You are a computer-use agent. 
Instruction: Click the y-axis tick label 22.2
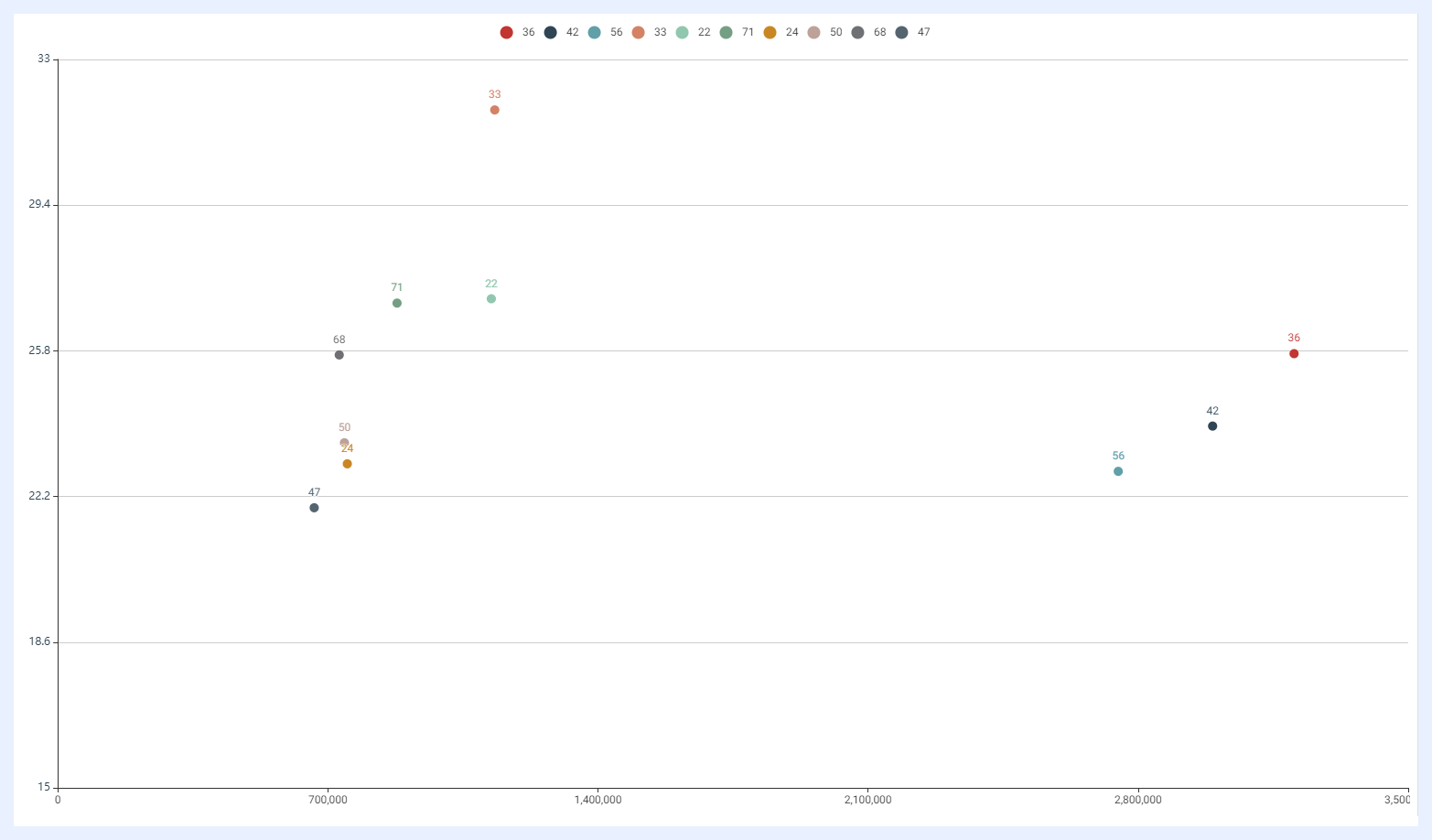39,496
